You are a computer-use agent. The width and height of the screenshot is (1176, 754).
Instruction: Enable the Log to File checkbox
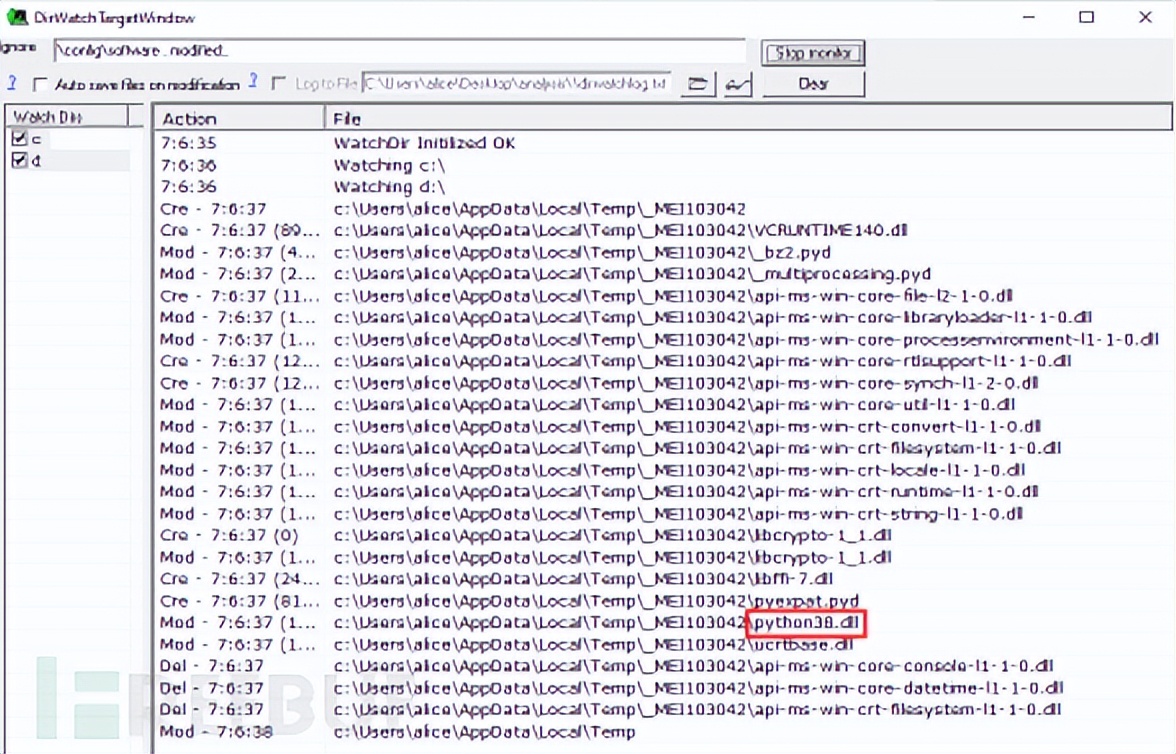[278, 83]
